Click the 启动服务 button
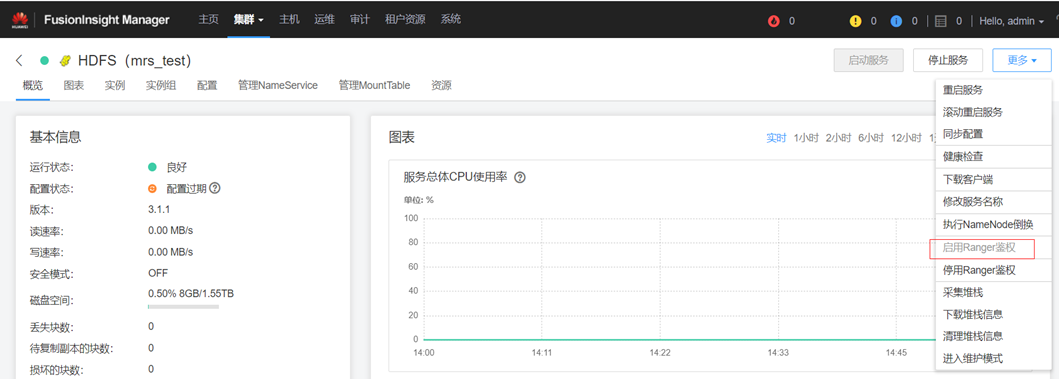 (x=869, y=60)
